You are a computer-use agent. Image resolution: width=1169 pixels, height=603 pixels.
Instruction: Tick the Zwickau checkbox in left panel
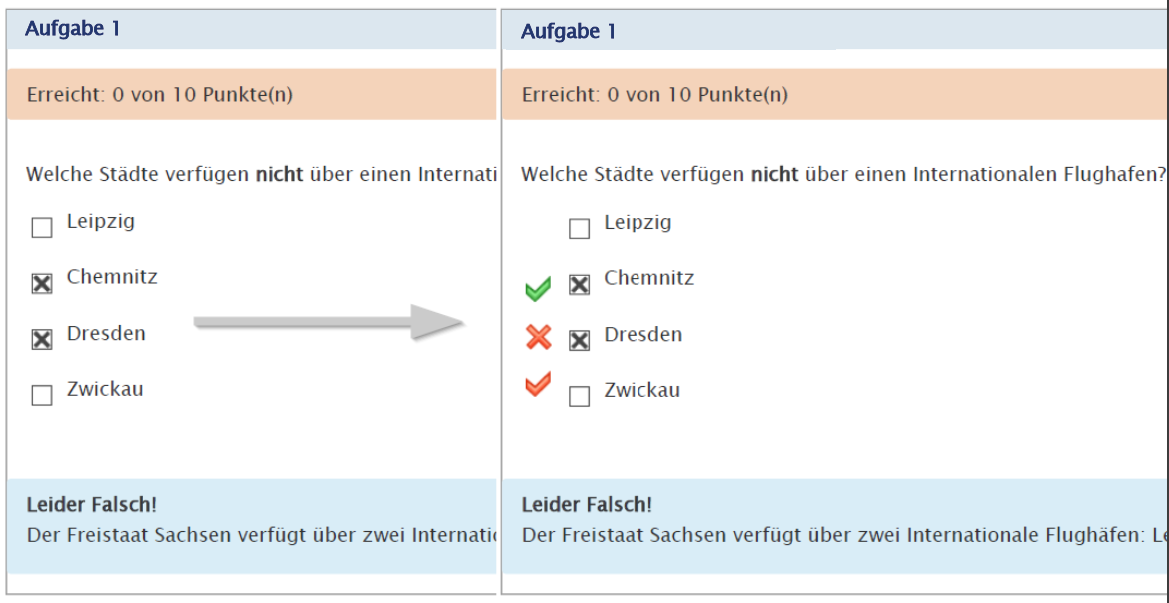point(42,396)
